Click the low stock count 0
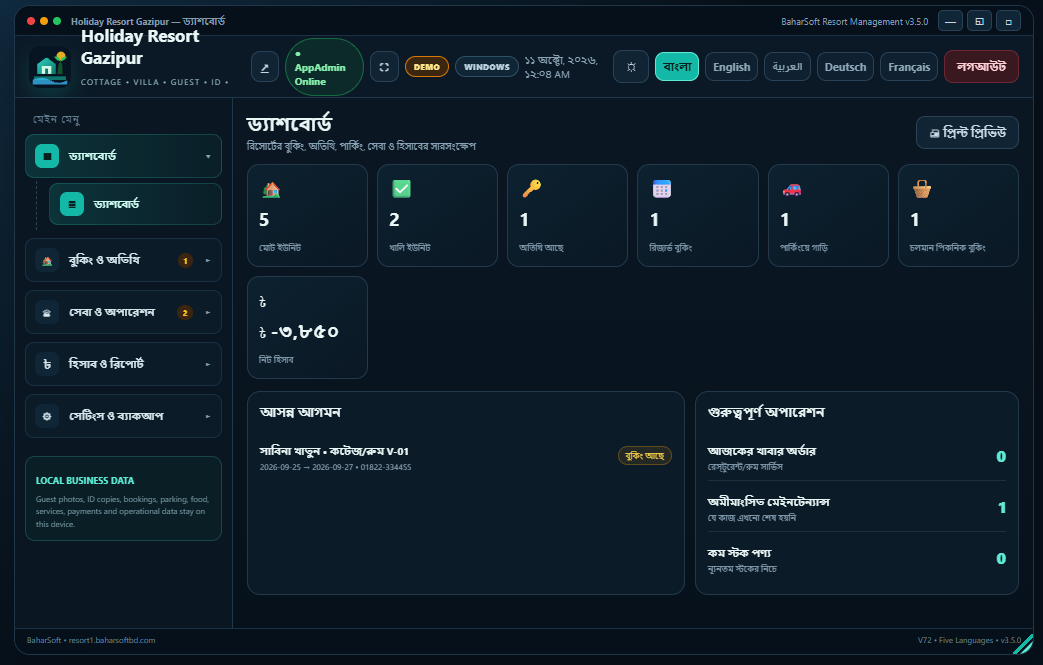1043x665 pixels. tap(1001, 559)
